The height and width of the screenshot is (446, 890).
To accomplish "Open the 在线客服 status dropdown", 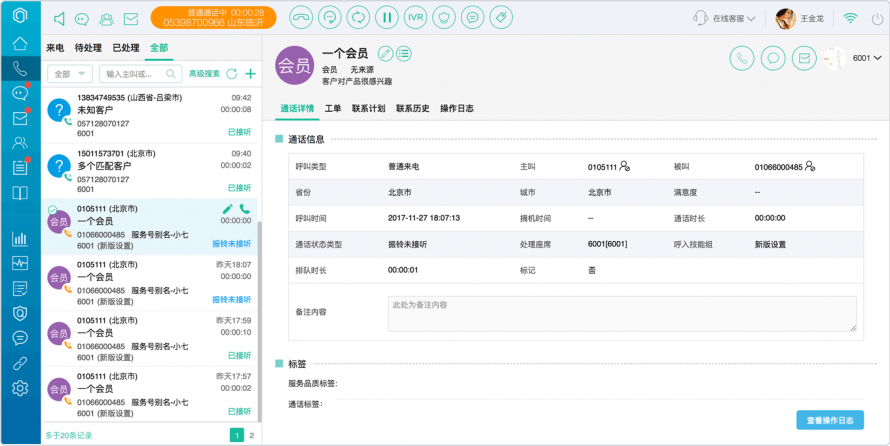I will [724, 18].
